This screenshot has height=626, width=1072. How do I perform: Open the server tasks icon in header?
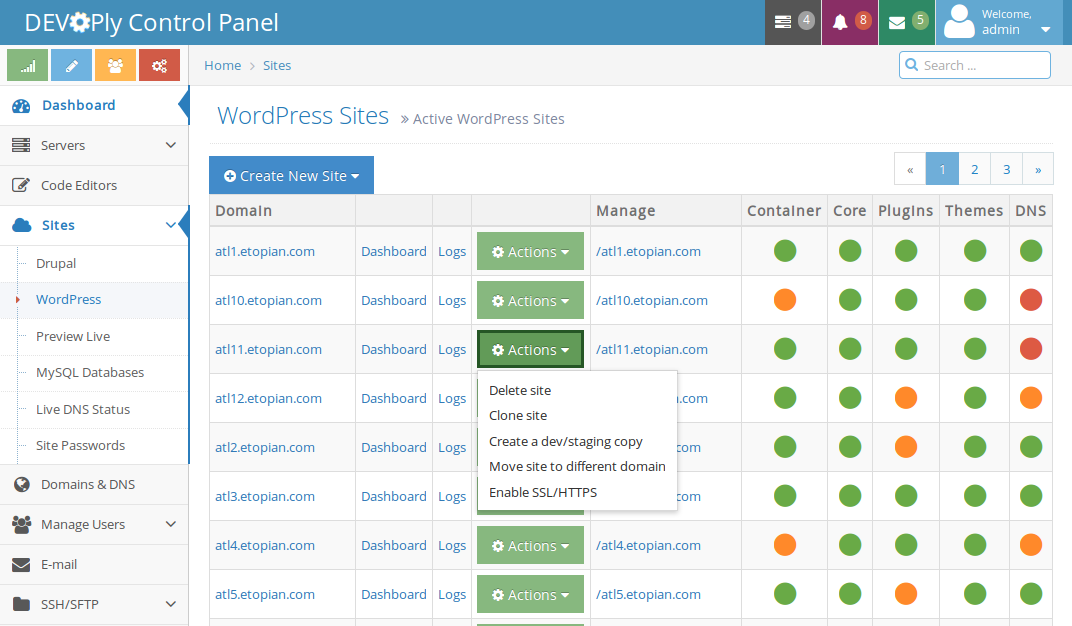(x=792, y=22)
